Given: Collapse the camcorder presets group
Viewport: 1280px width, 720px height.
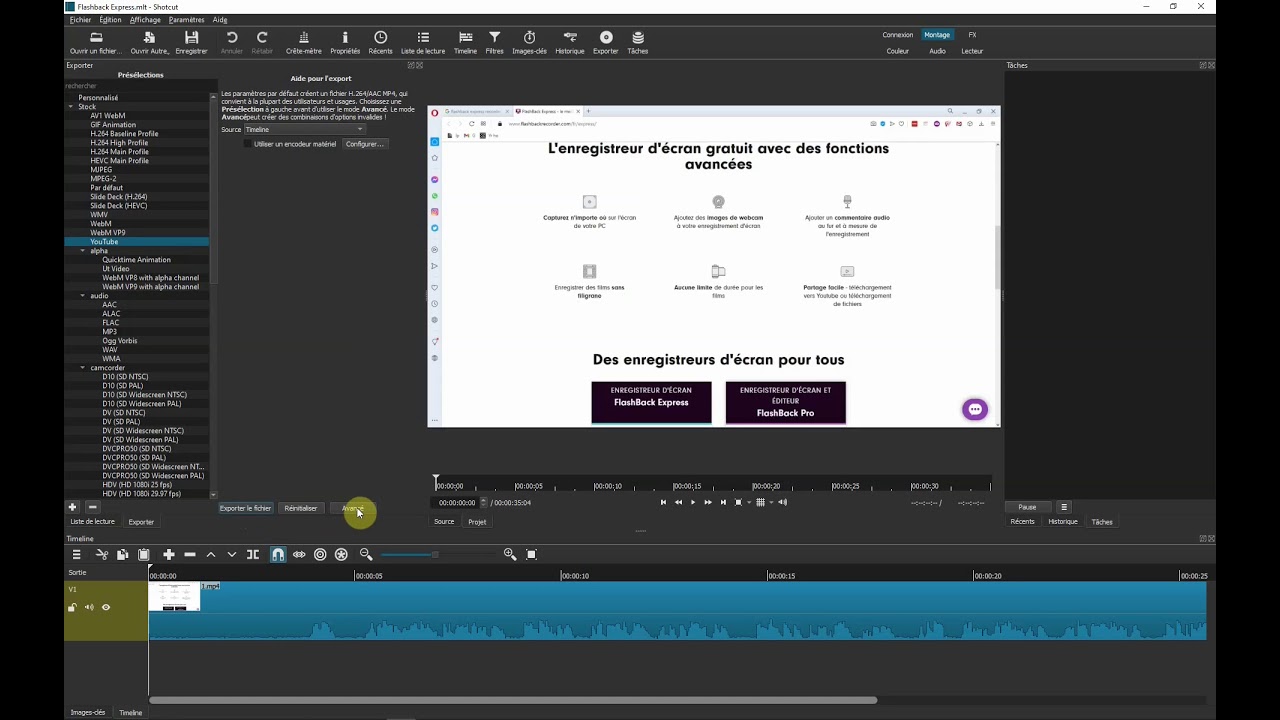Looking at the screenshot, I should [x=83, y=368].
